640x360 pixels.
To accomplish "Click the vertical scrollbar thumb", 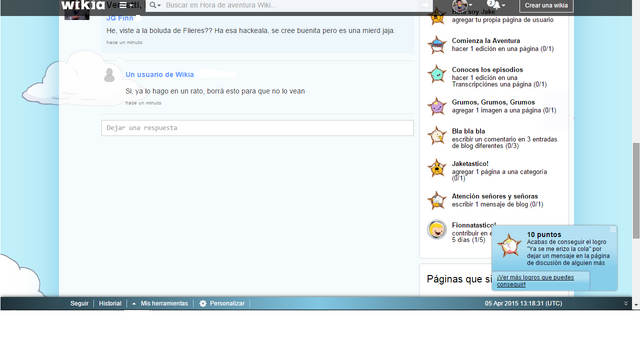I will 636,190.
